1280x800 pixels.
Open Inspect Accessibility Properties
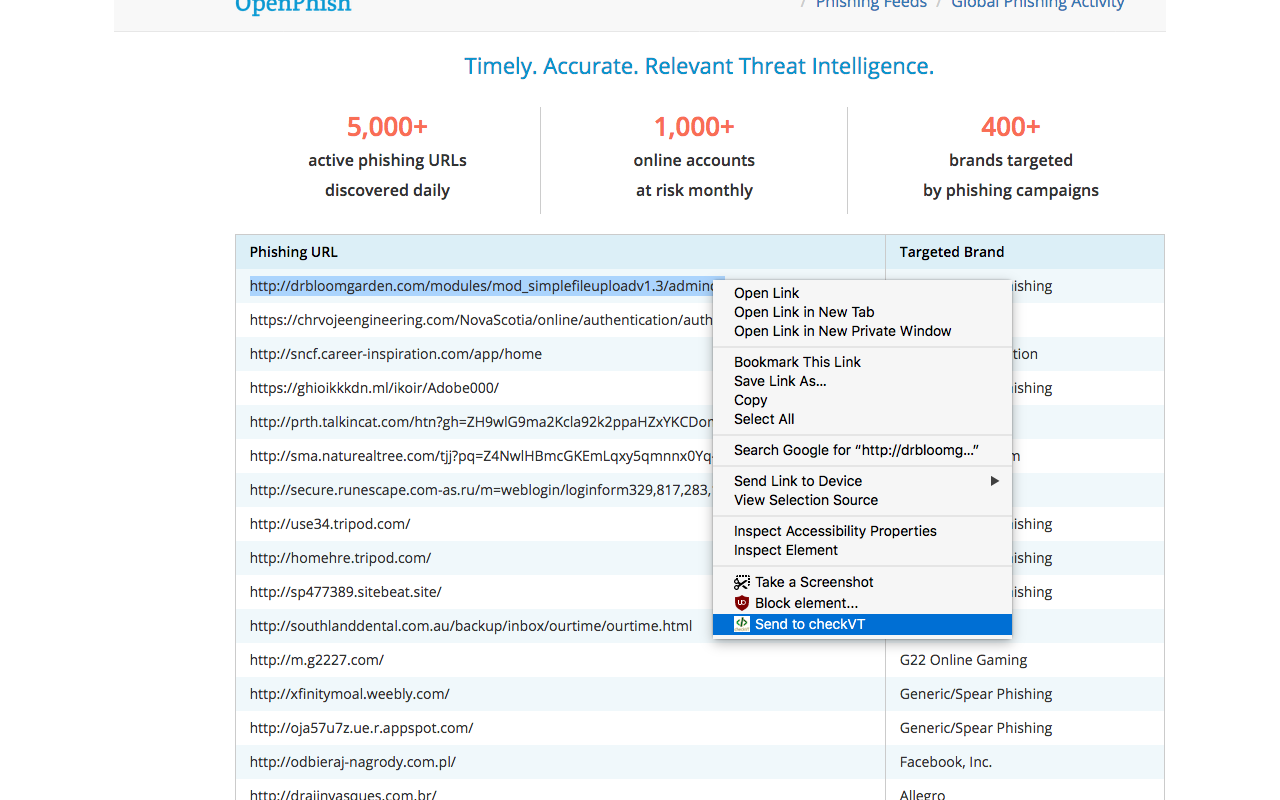(835, 531)
